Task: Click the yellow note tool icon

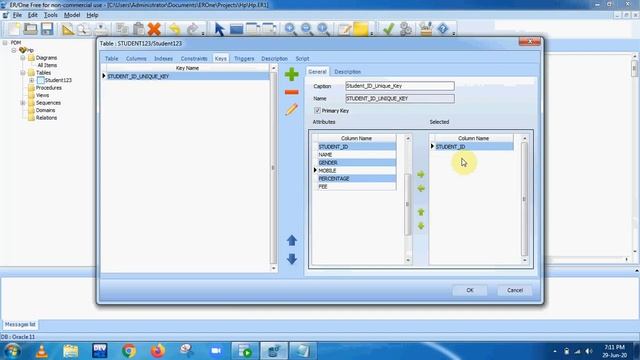Action: click(361, 29)
